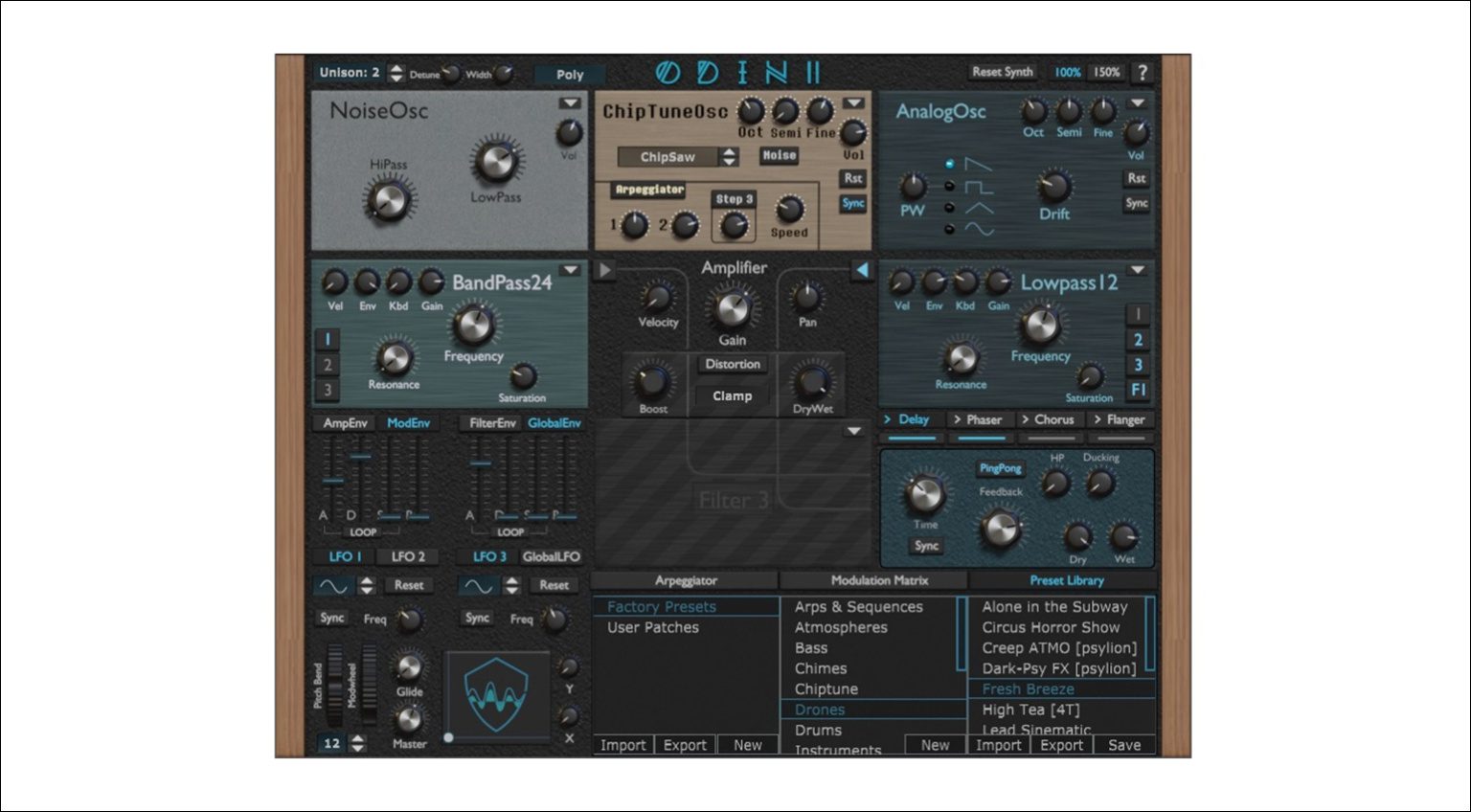
Task: Toggle Poly voice mode
Action: click(568, 74)
